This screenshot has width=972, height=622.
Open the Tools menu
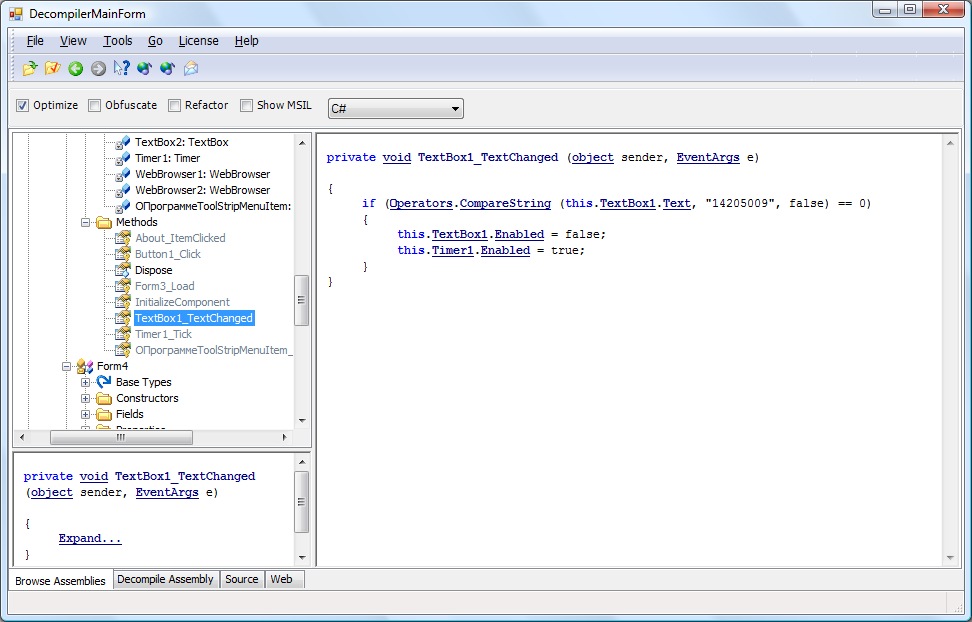coord(118,41)
